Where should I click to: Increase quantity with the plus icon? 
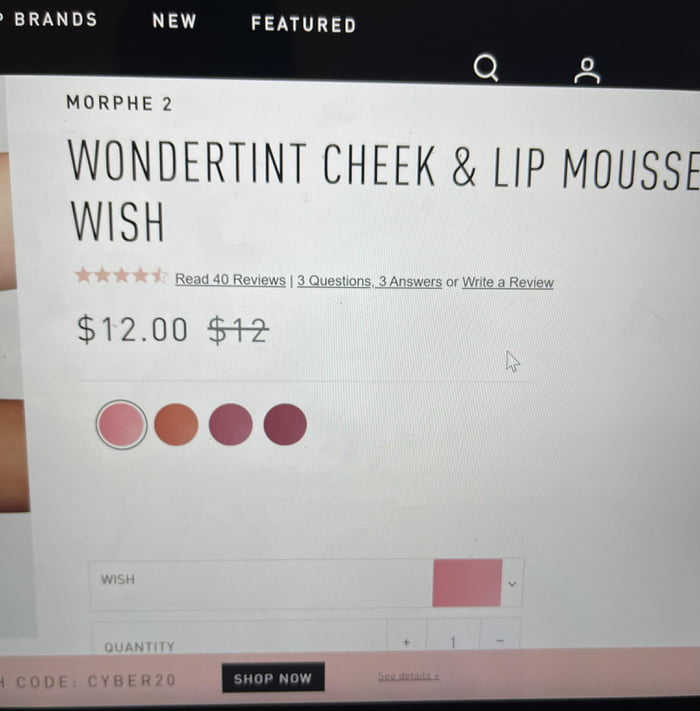click(x=406, y=642)
